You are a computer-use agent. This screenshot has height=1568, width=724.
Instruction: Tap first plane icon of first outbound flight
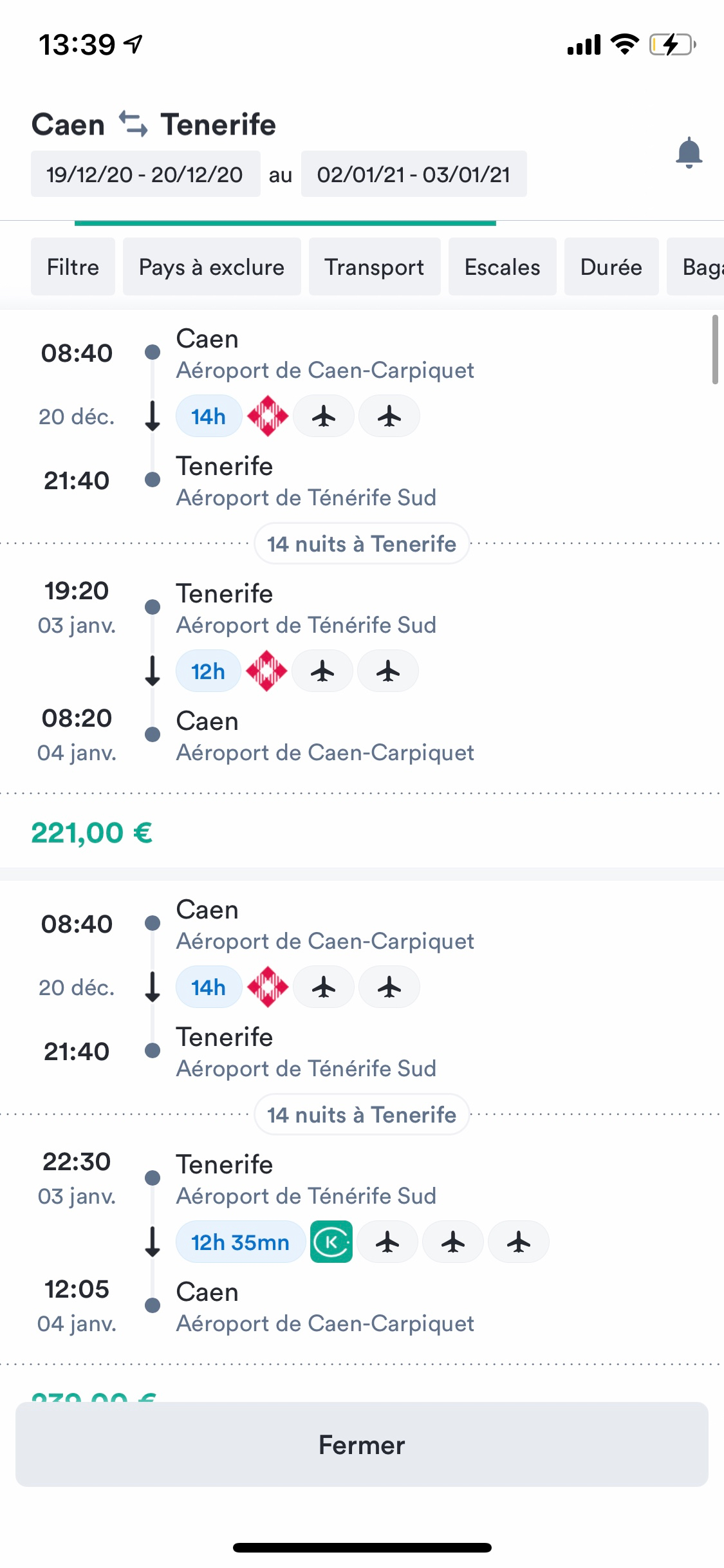tap(324, 416)
